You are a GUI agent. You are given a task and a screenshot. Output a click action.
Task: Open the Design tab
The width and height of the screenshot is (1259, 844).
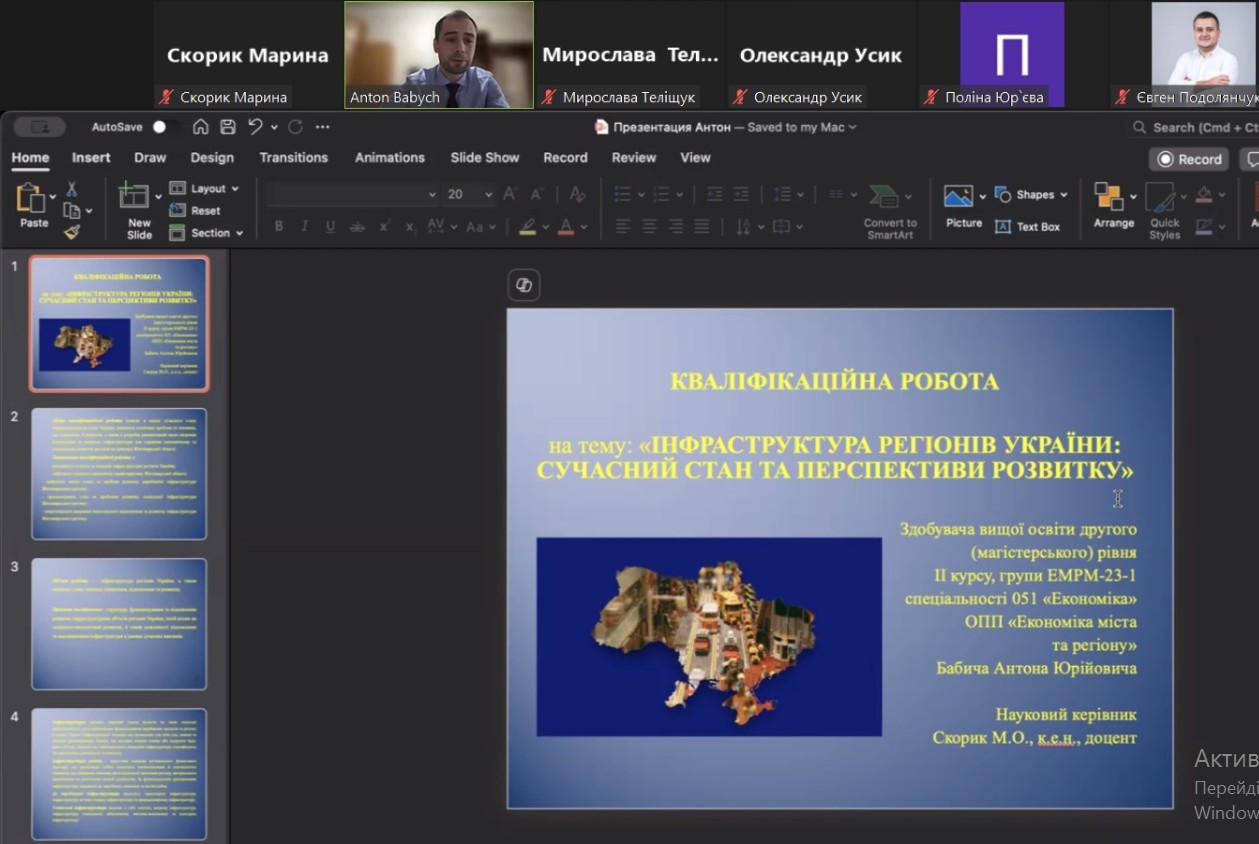(212, 157)
